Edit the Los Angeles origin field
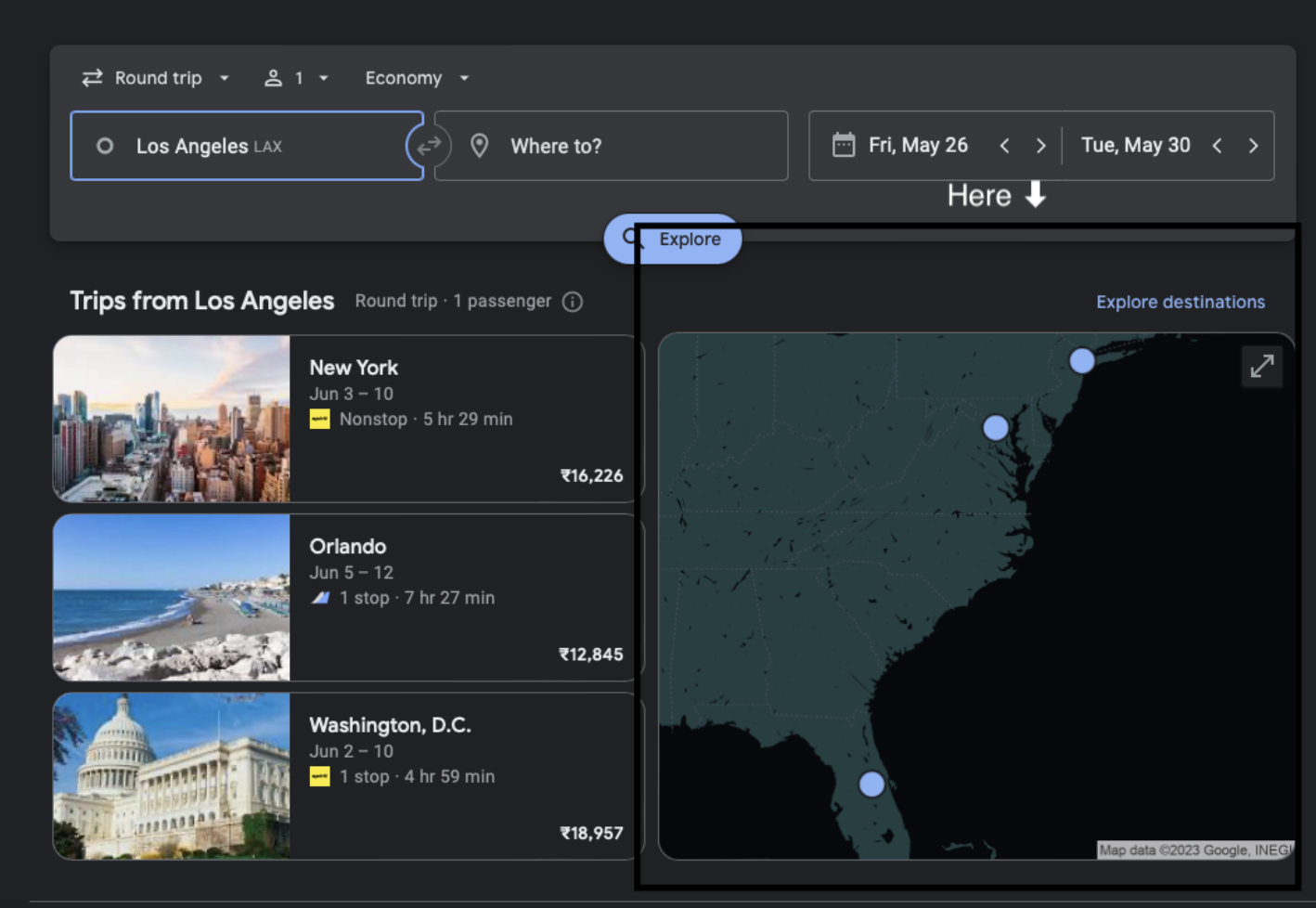The width and height of the screenshot is (1316, 908). click(246, 146)
